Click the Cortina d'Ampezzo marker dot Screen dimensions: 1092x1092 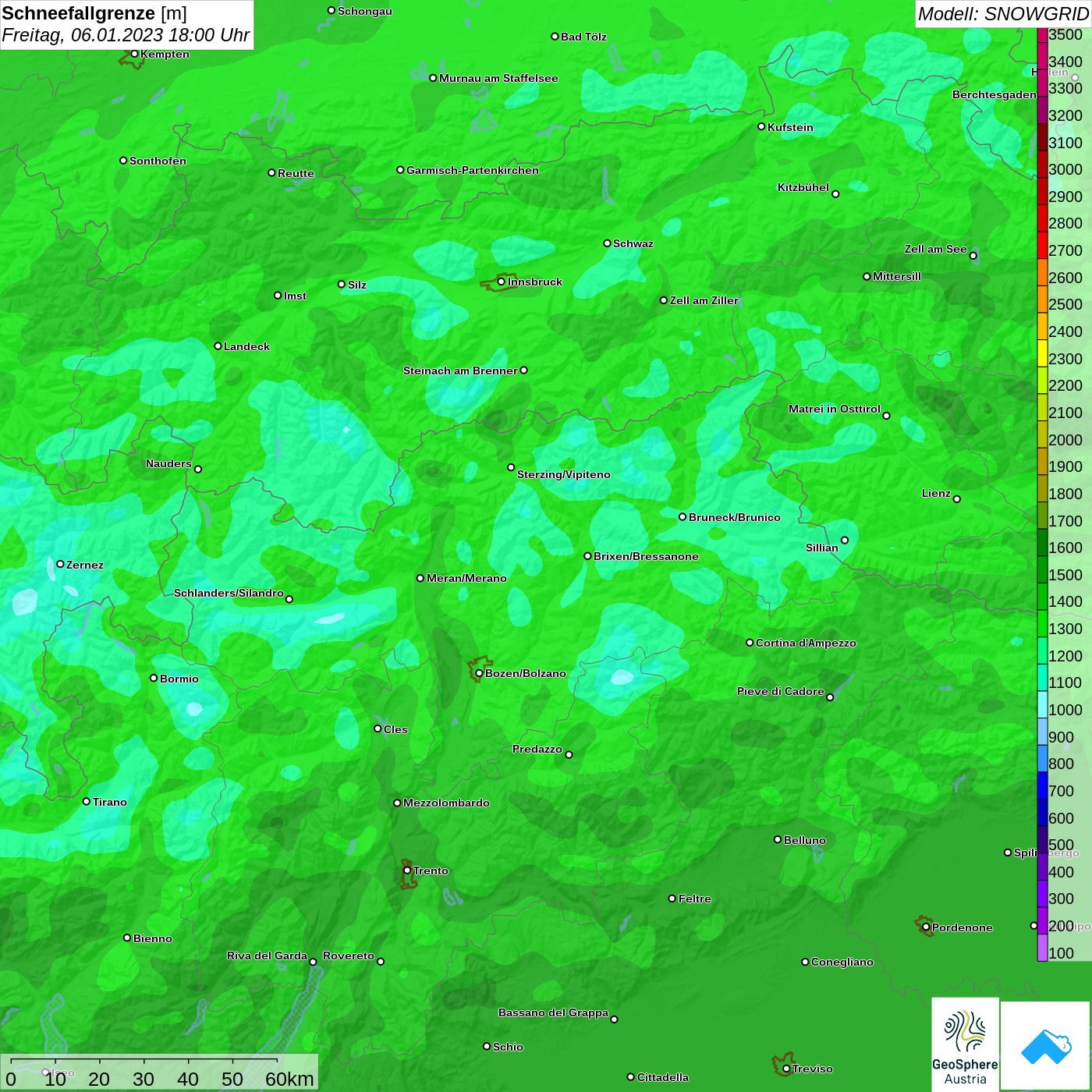tap(750, 643)
